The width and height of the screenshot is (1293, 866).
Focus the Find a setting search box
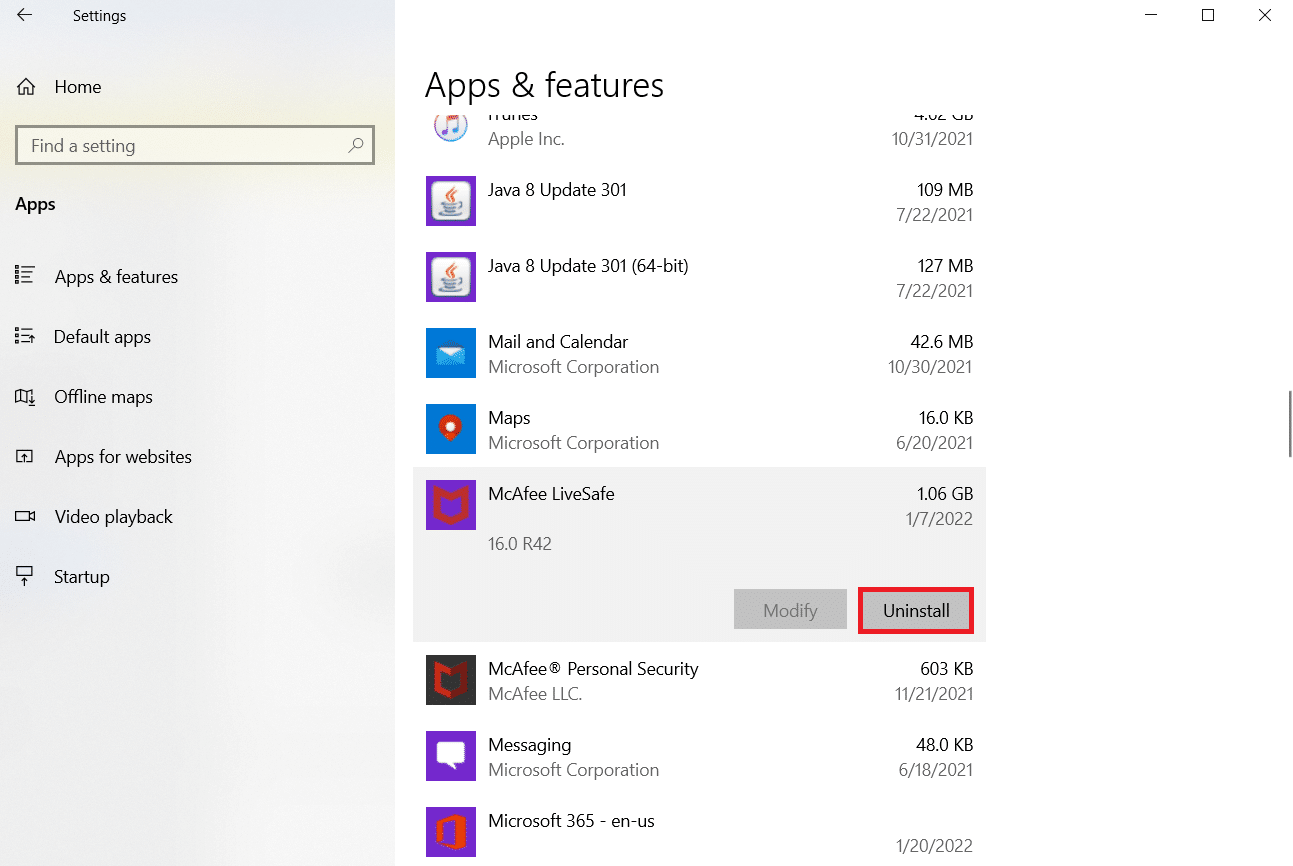tap(195, 146)
